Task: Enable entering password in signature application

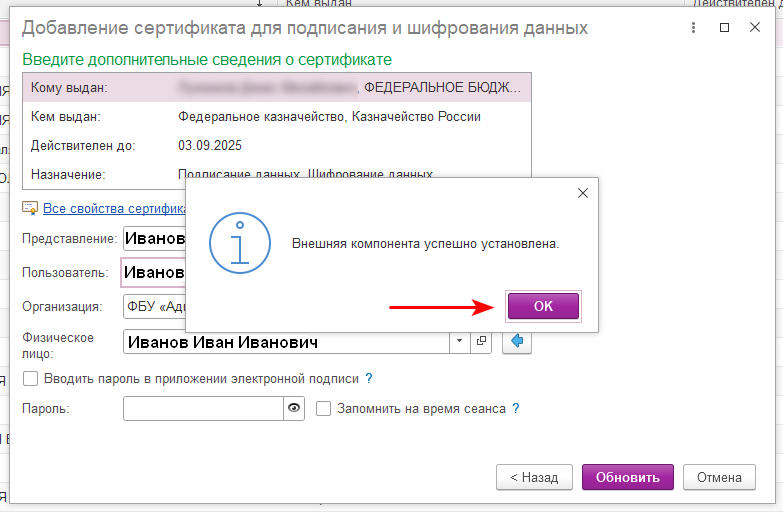Action: (30, 378)
